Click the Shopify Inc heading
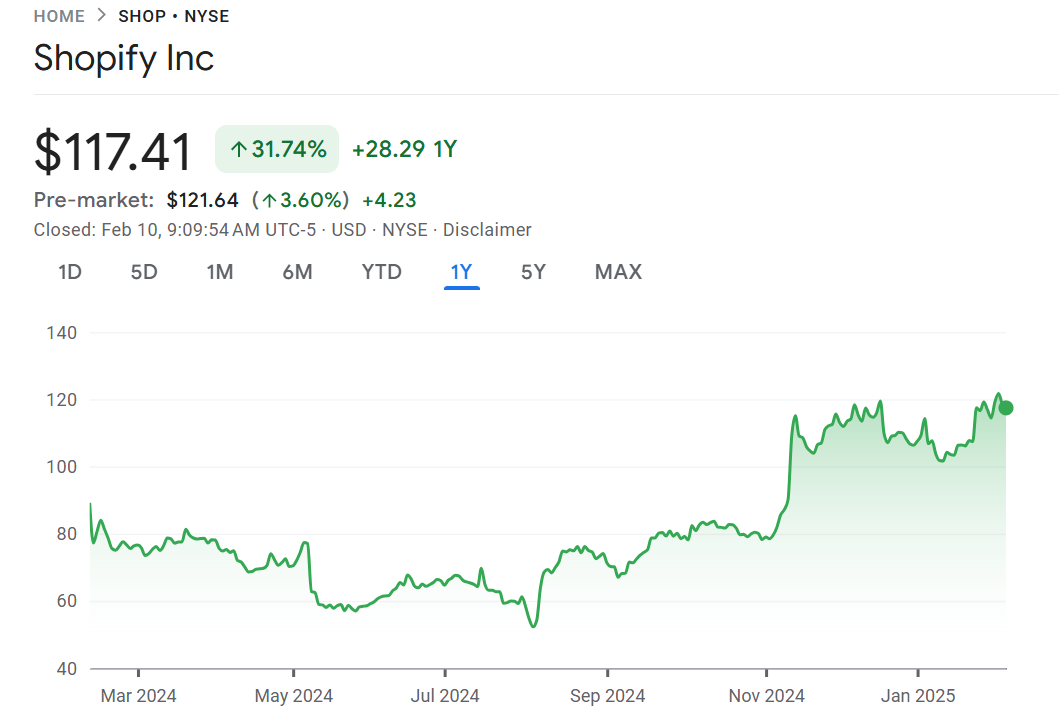Viewport: 1059px width, 727px height. coord(124,58)
